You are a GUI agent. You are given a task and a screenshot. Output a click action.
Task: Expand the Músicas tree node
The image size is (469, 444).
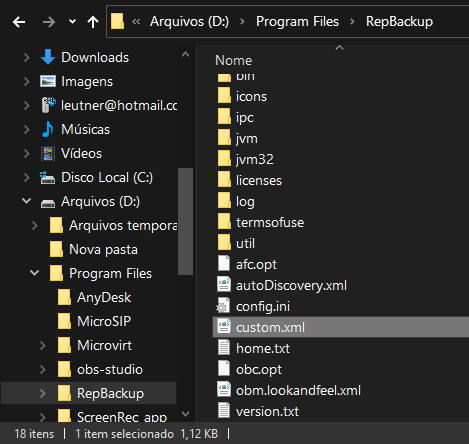(27, 129)
